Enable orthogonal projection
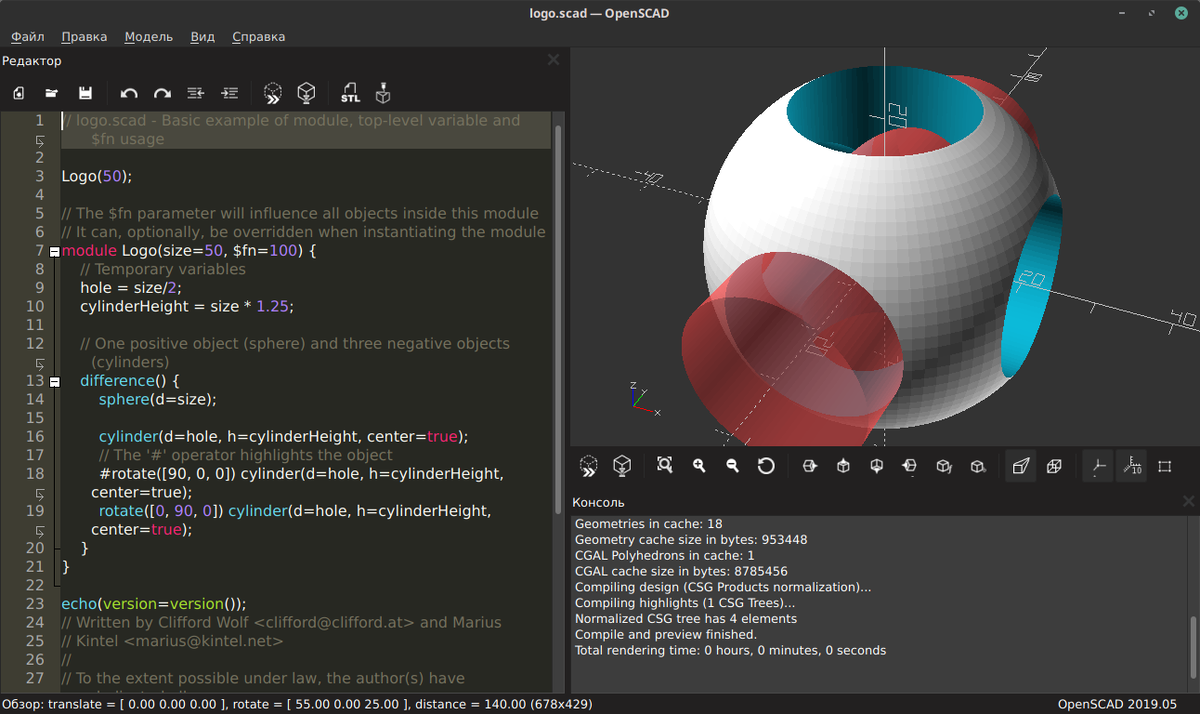This screenshot has width=1200, height=714. [x=1054, y=465]
